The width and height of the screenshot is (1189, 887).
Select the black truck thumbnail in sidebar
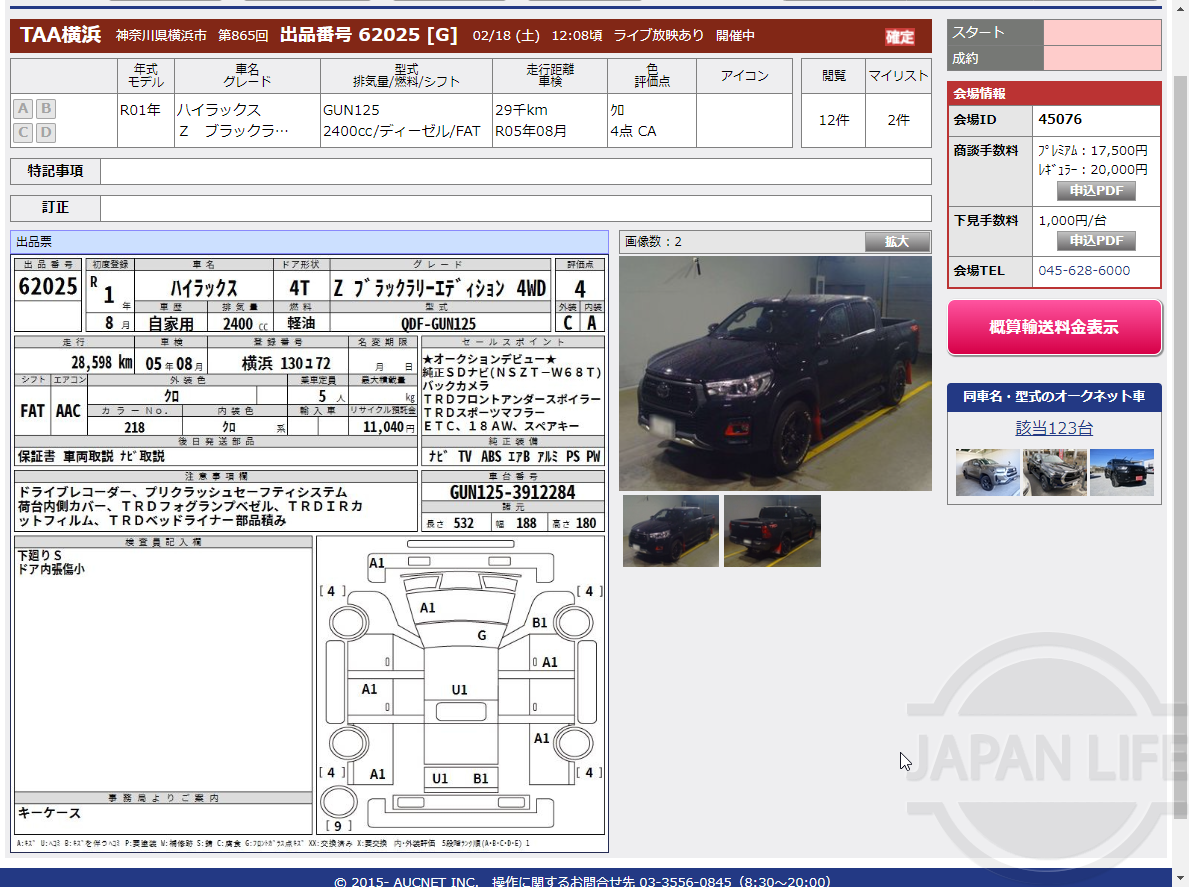tap(1121, 472)
